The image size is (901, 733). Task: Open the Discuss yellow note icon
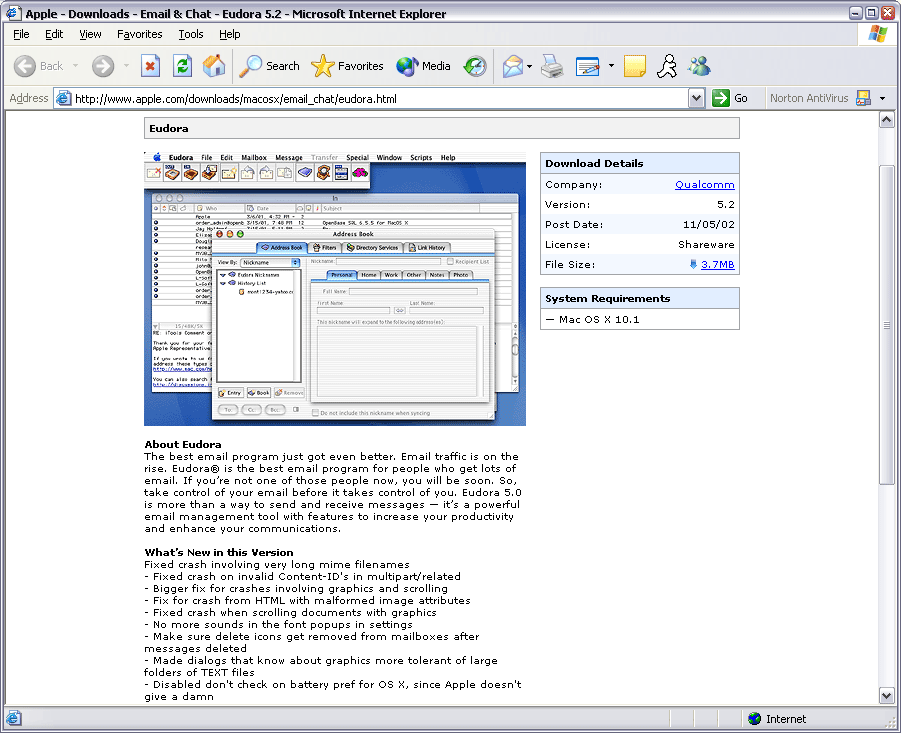(635, 67)
